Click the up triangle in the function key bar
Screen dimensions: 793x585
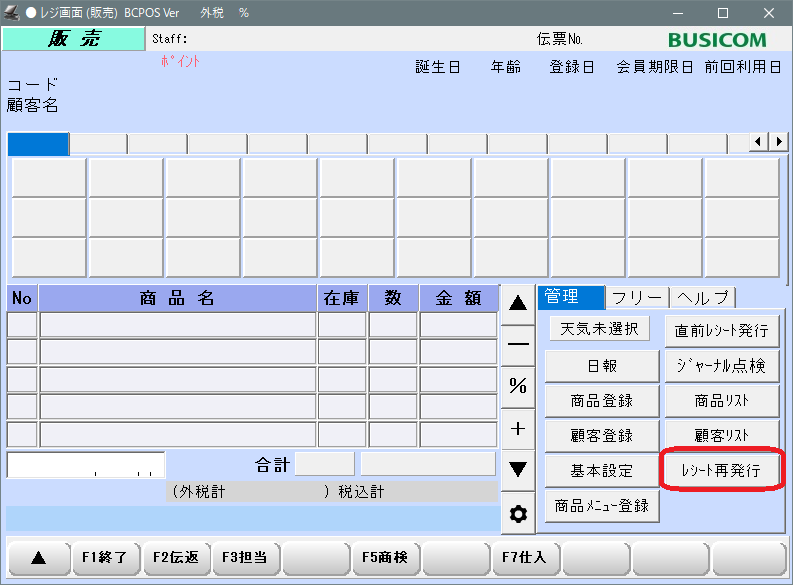(x=38, y=558)
